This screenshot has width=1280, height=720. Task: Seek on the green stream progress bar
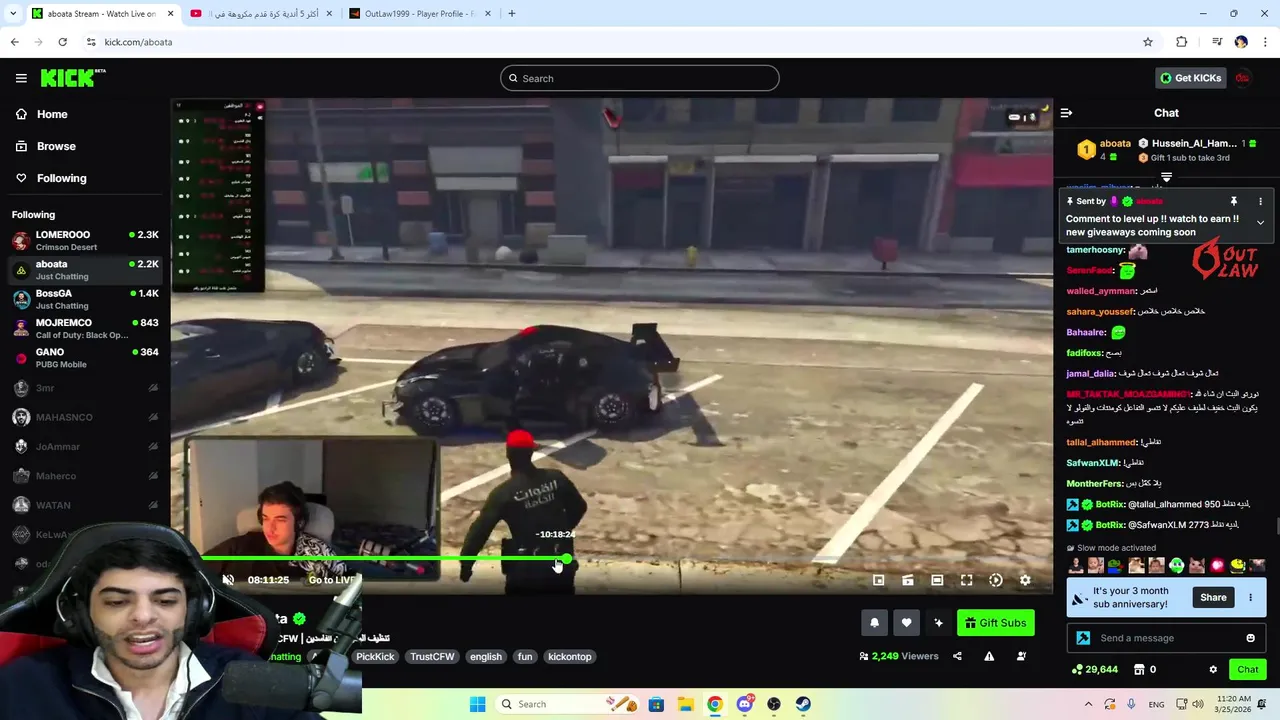click(x=384, y=560)
